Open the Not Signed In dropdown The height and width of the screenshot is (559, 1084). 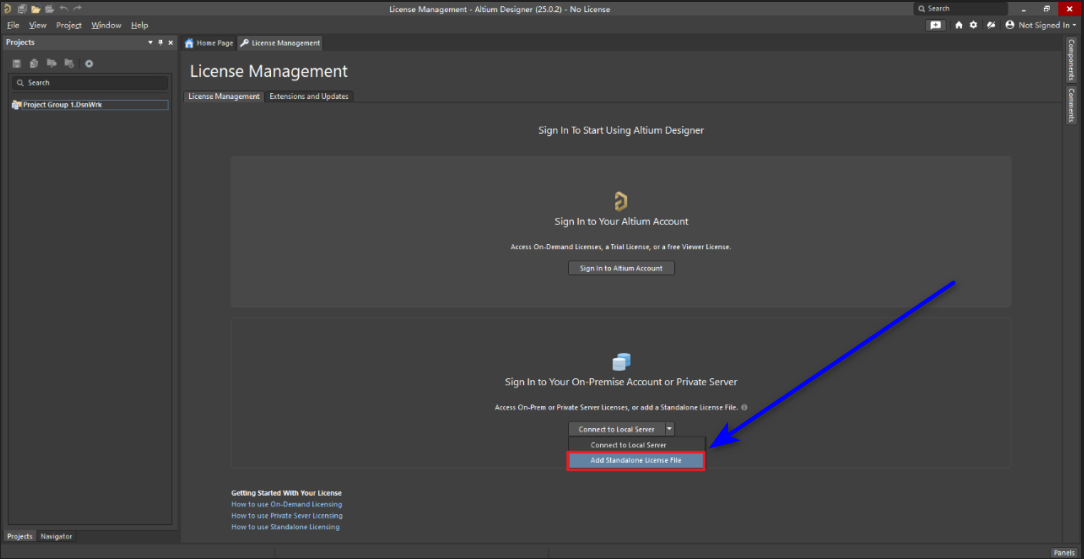(x=1047, y=25)
